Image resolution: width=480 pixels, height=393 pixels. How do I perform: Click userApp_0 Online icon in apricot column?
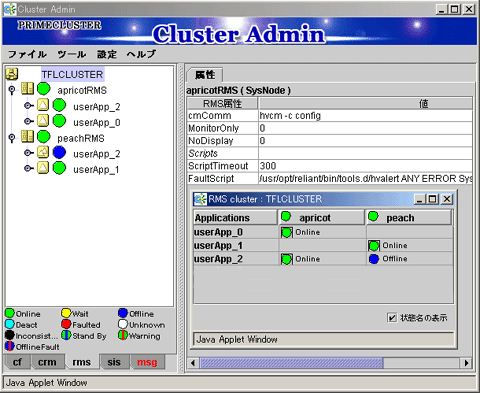[x=287, y=232]
